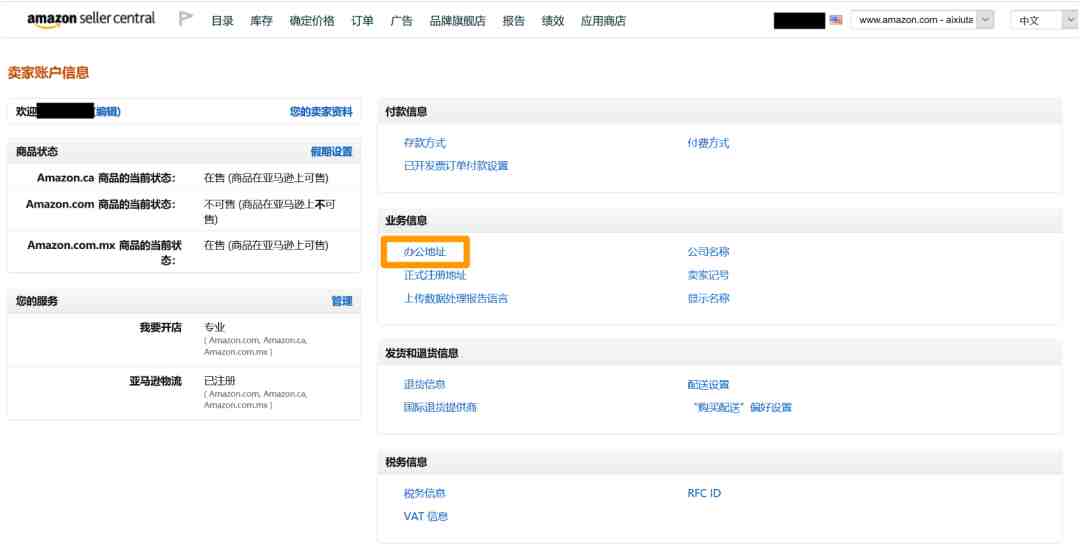Viewport: 1080px width, 554px height.
Task: Open 显示名称 link
Action: pos(708,298)
